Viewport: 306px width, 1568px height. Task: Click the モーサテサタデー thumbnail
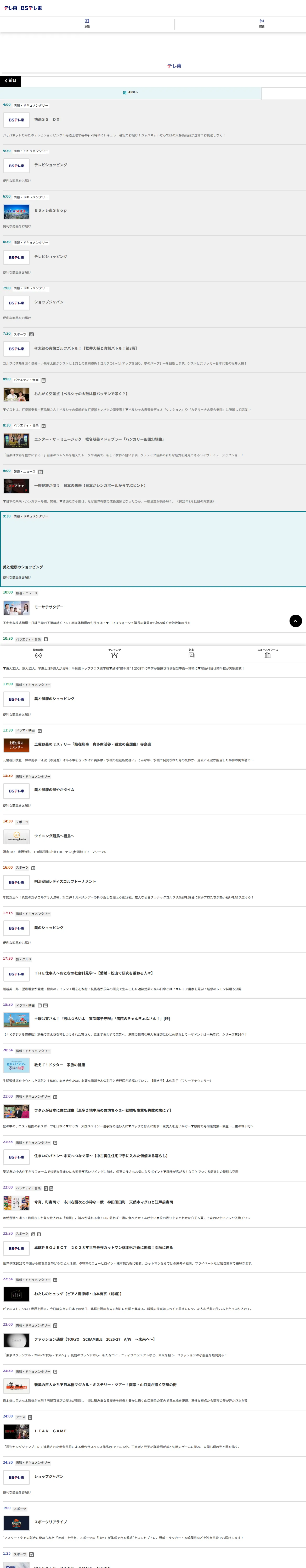click(x=16, y=608)
